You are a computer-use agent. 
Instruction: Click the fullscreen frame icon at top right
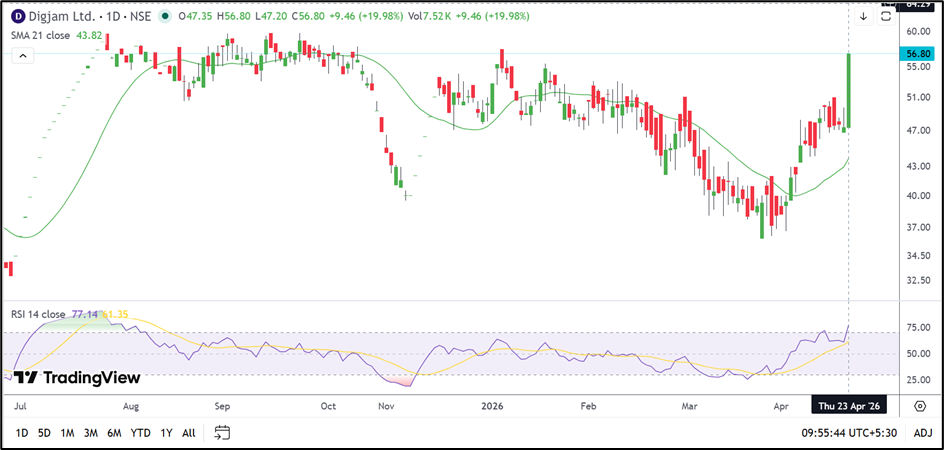click(x=886, y=17)
